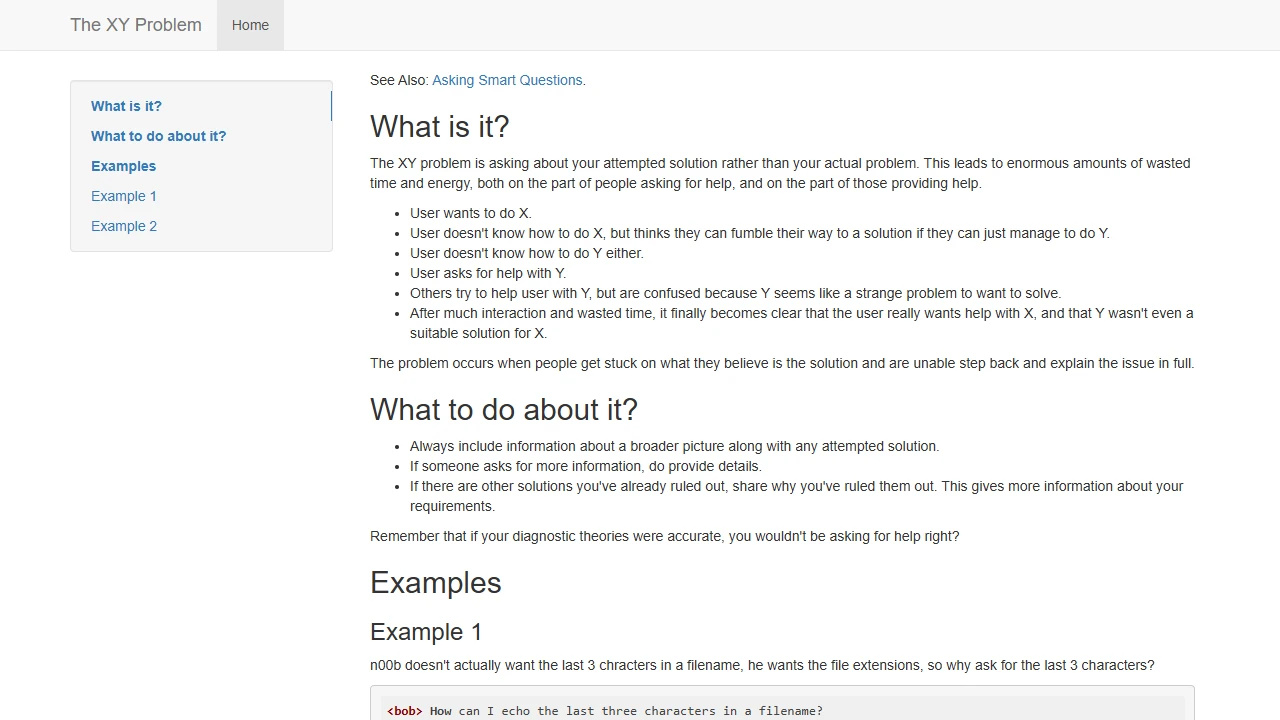Click the n00b file extensions sentence
This screenshot has width=1280, height=720.
click(x=762, y=665)
